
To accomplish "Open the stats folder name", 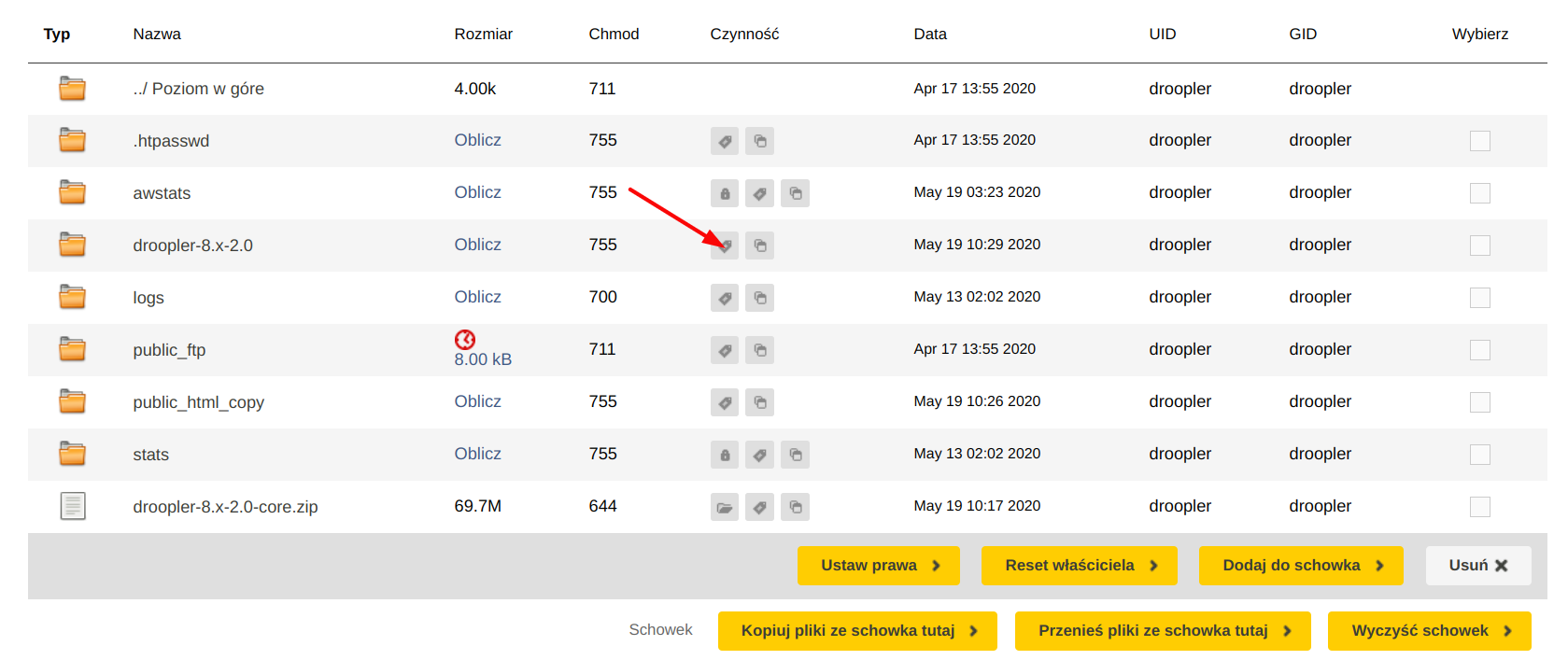I will point(150,455).
